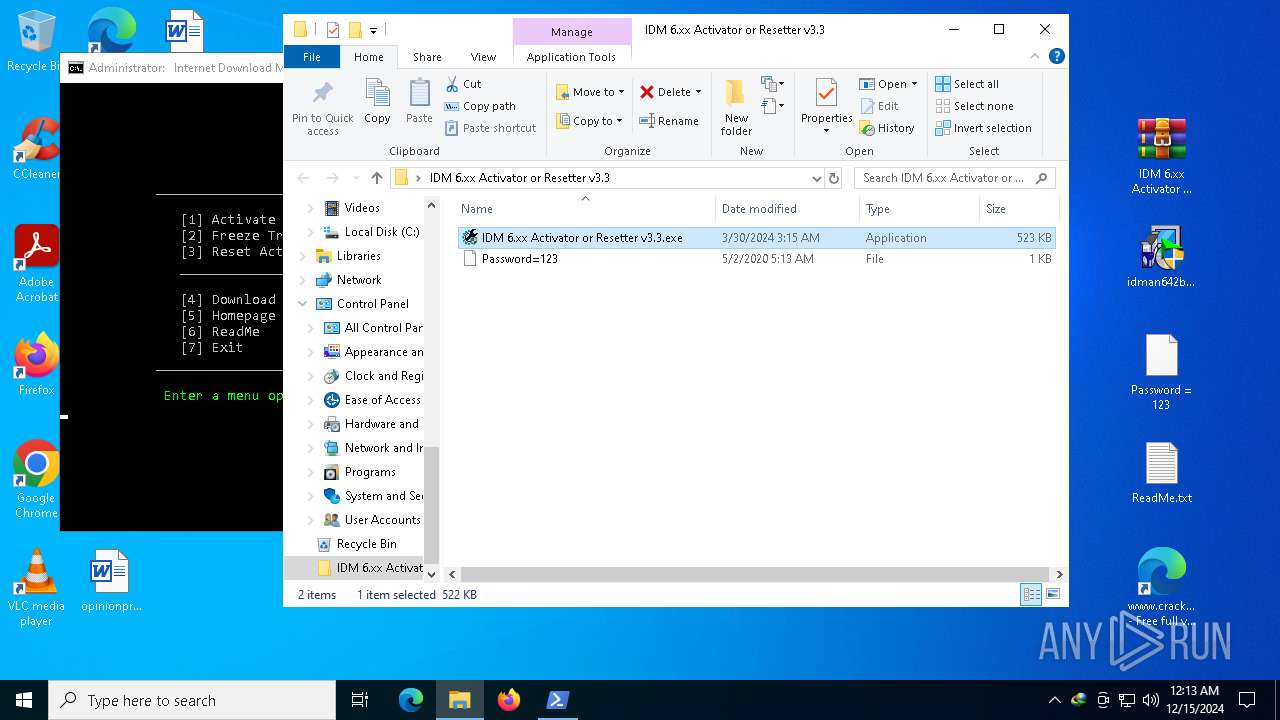Viewport: 1280px width, 720px height.
Task: Open address bar history dropdown
Action: 817,178
